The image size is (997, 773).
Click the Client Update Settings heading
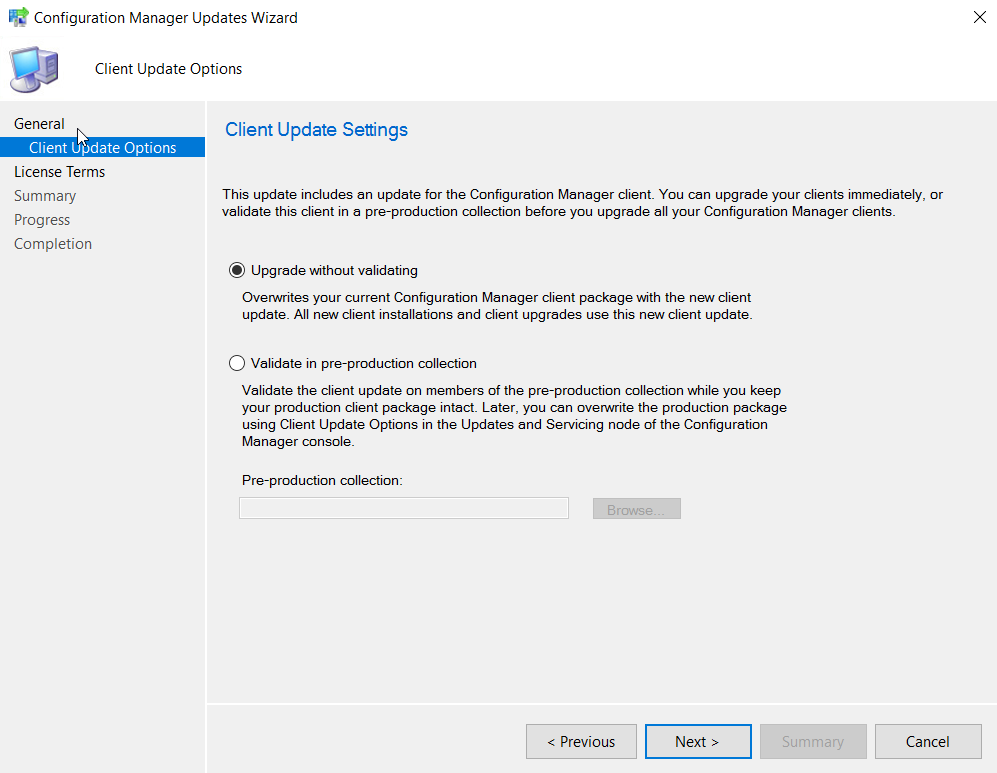click(x=317, y=130)
